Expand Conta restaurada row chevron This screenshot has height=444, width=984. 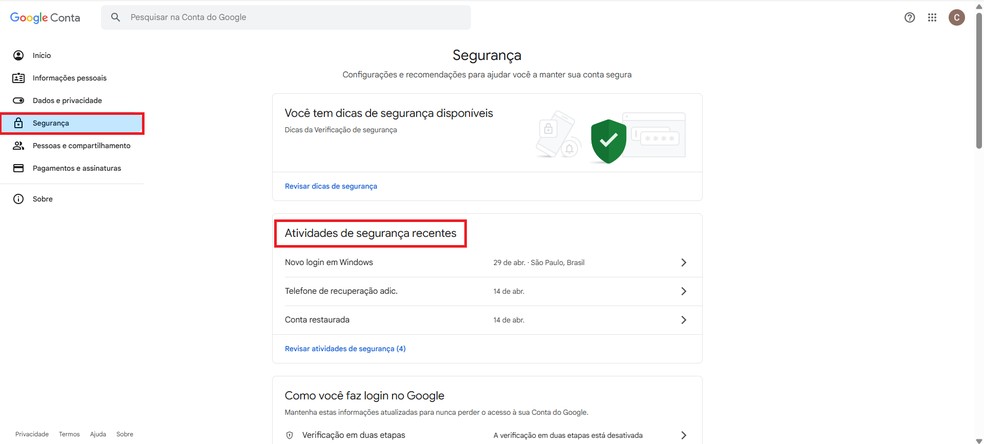[684, 320]
